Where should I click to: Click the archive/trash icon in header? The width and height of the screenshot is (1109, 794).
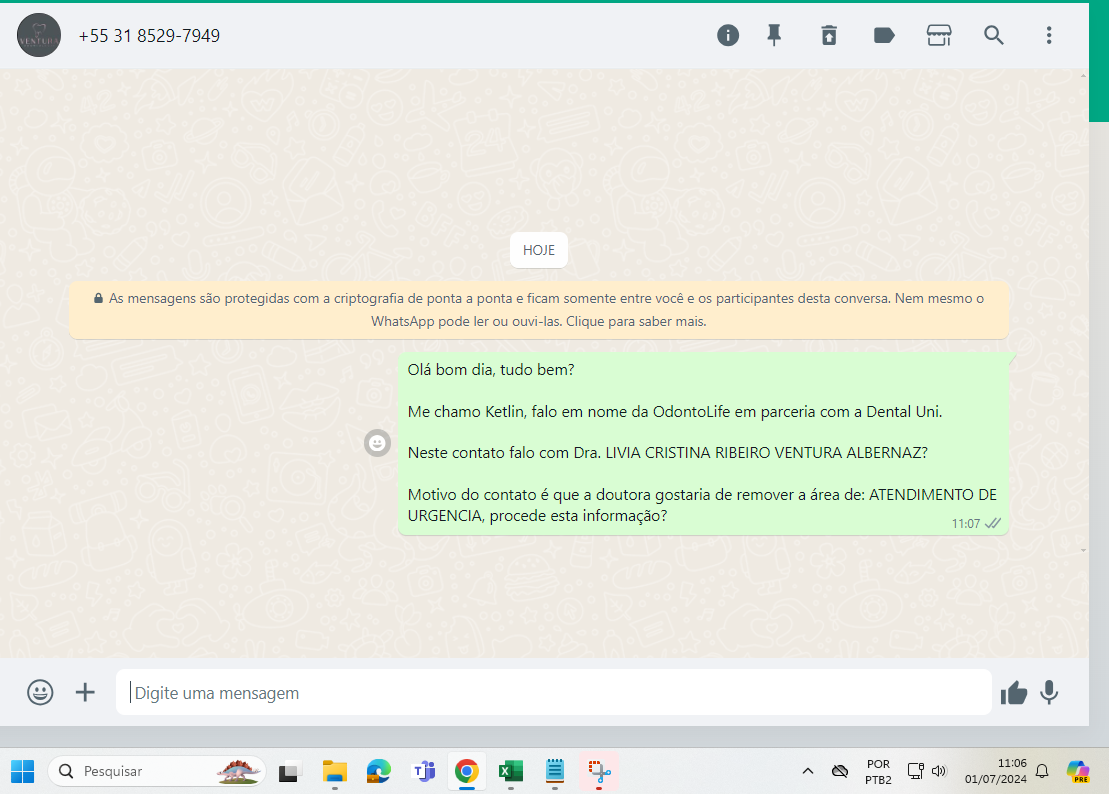pyautogui.click(x=829, y=35)
